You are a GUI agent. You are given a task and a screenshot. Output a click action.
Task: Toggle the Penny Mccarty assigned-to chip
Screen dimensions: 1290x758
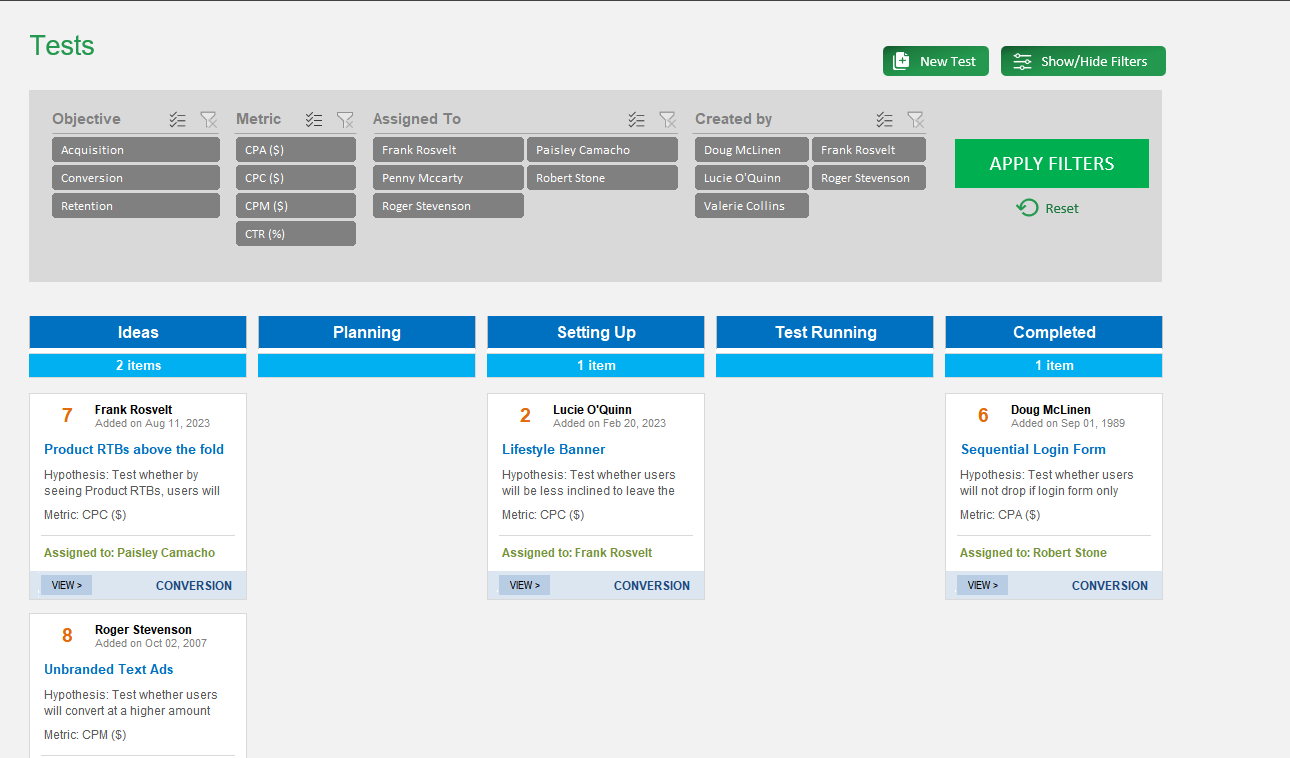(x=448, y=177)
